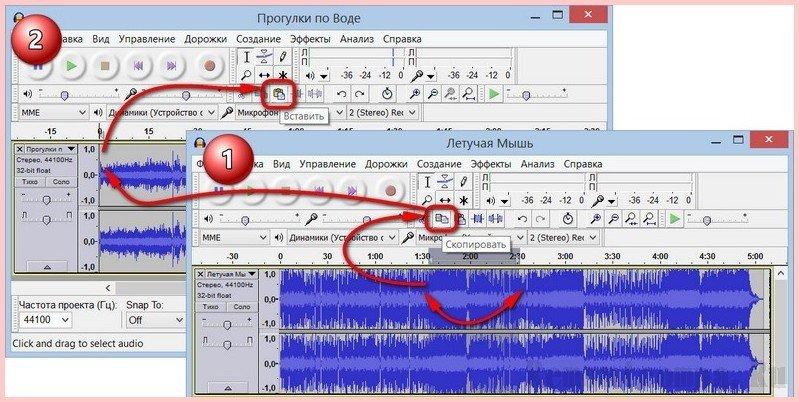The image size is (799, 402).
Task: Fit project in Летучая Мышь window
Action: click(x=649, y=219)
